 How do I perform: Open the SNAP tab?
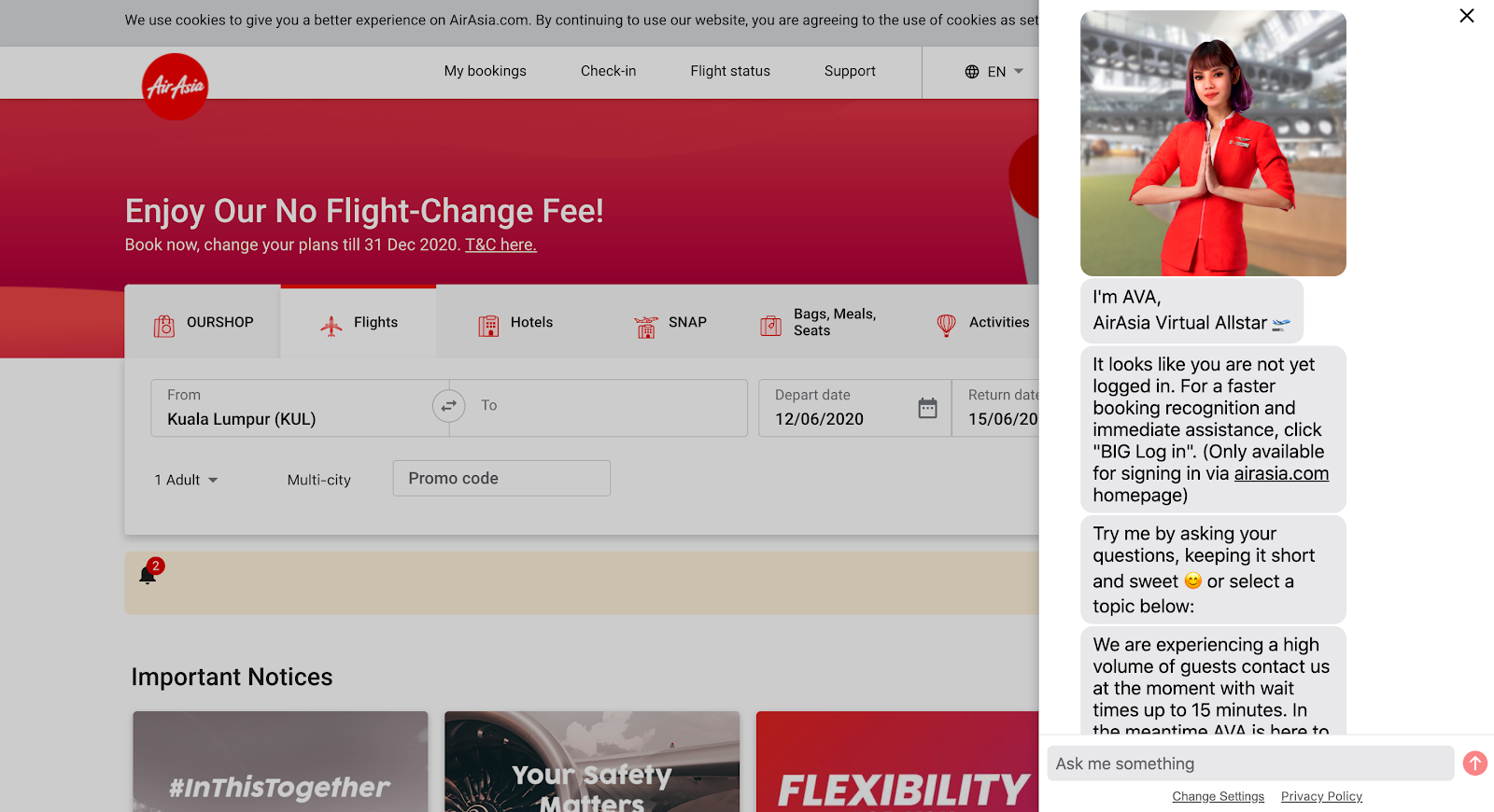click(670, 322)
